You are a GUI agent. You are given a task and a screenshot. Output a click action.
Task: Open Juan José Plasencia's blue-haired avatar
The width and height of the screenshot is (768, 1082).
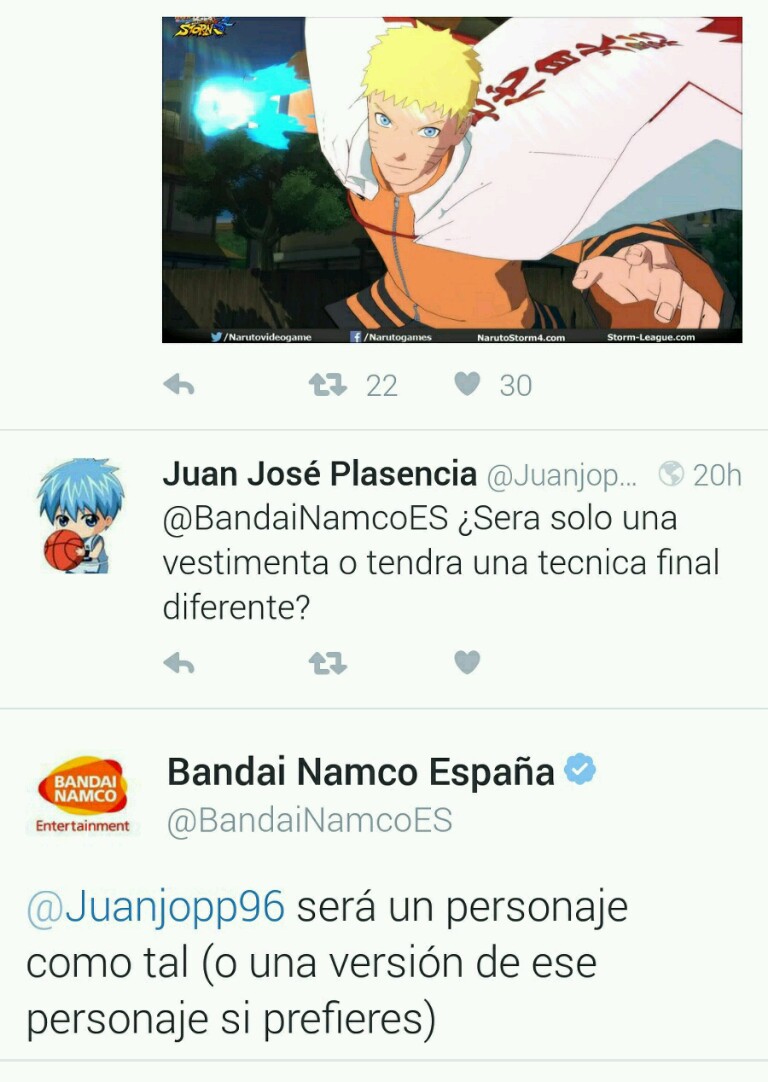80,515
